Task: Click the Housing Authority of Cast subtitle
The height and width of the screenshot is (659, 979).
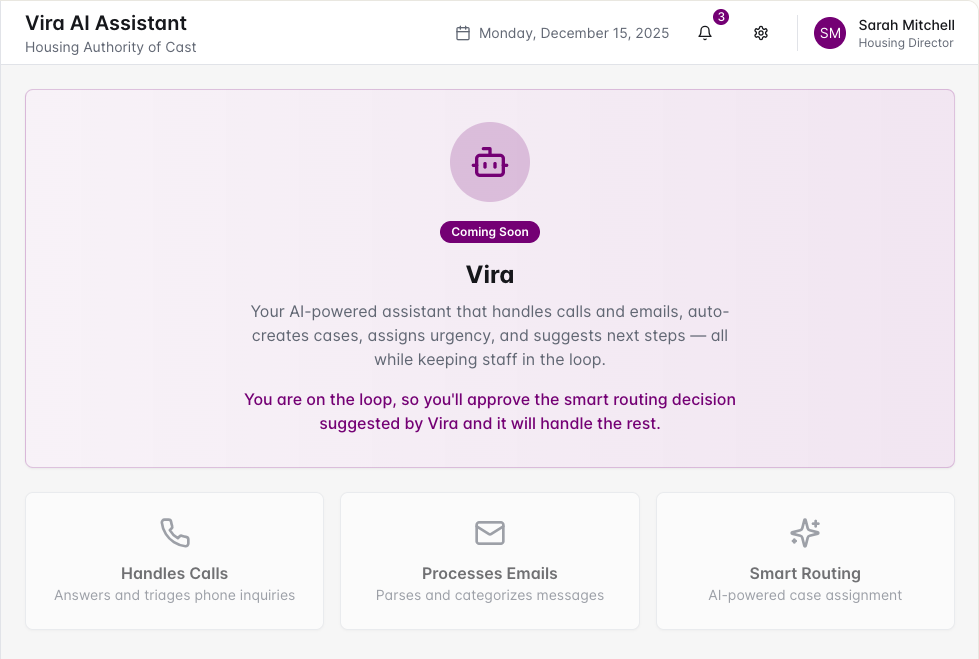Action: 111,47
